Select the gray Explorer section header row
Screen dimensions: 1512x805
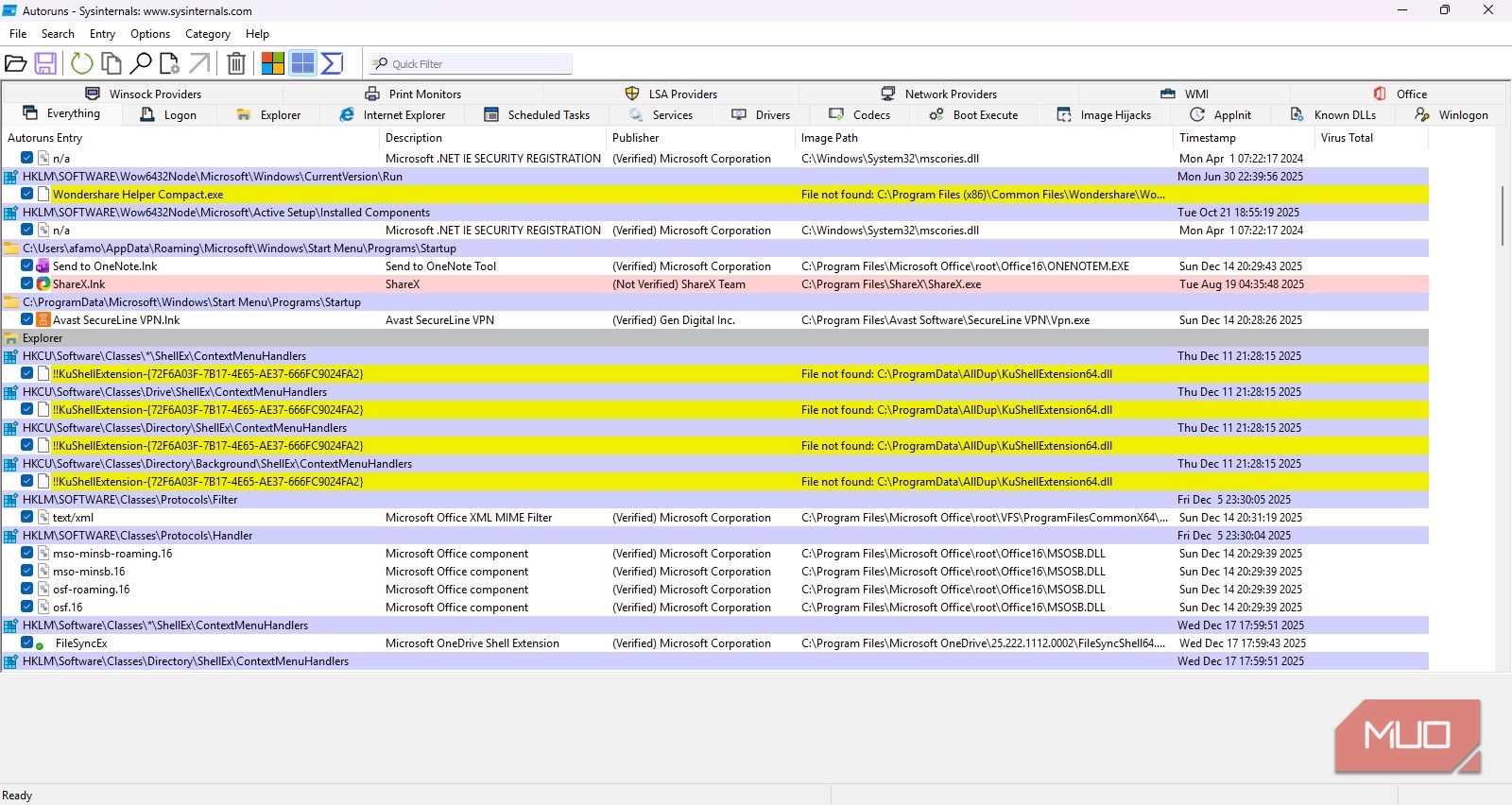(715, 338)
